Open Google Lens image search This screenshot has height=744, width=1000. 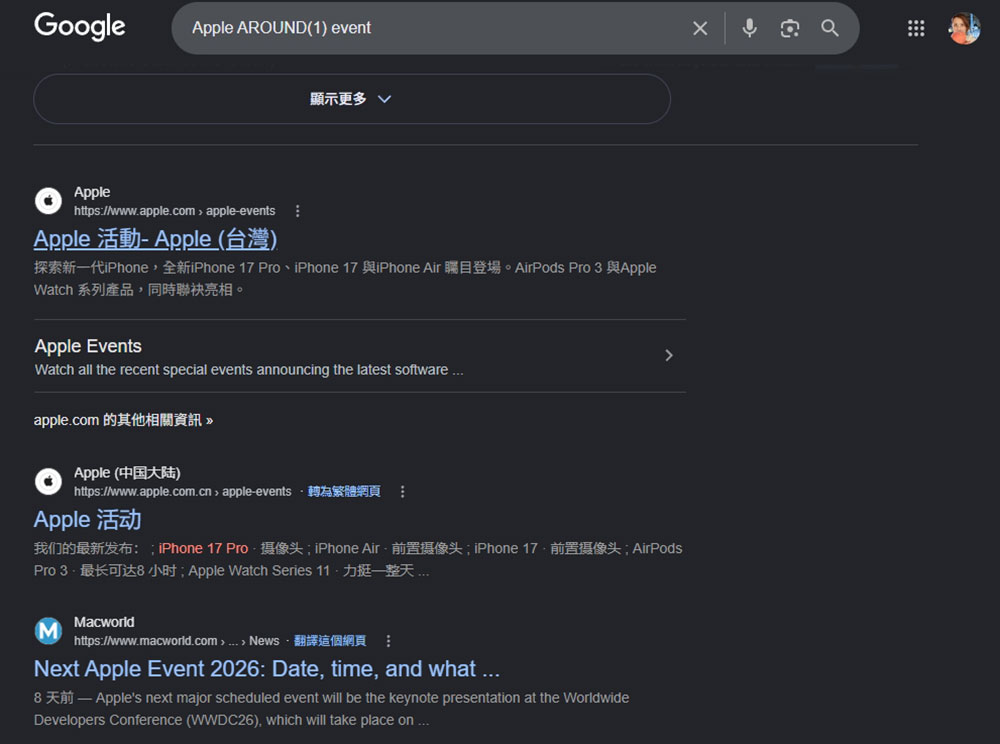[790, 28]
